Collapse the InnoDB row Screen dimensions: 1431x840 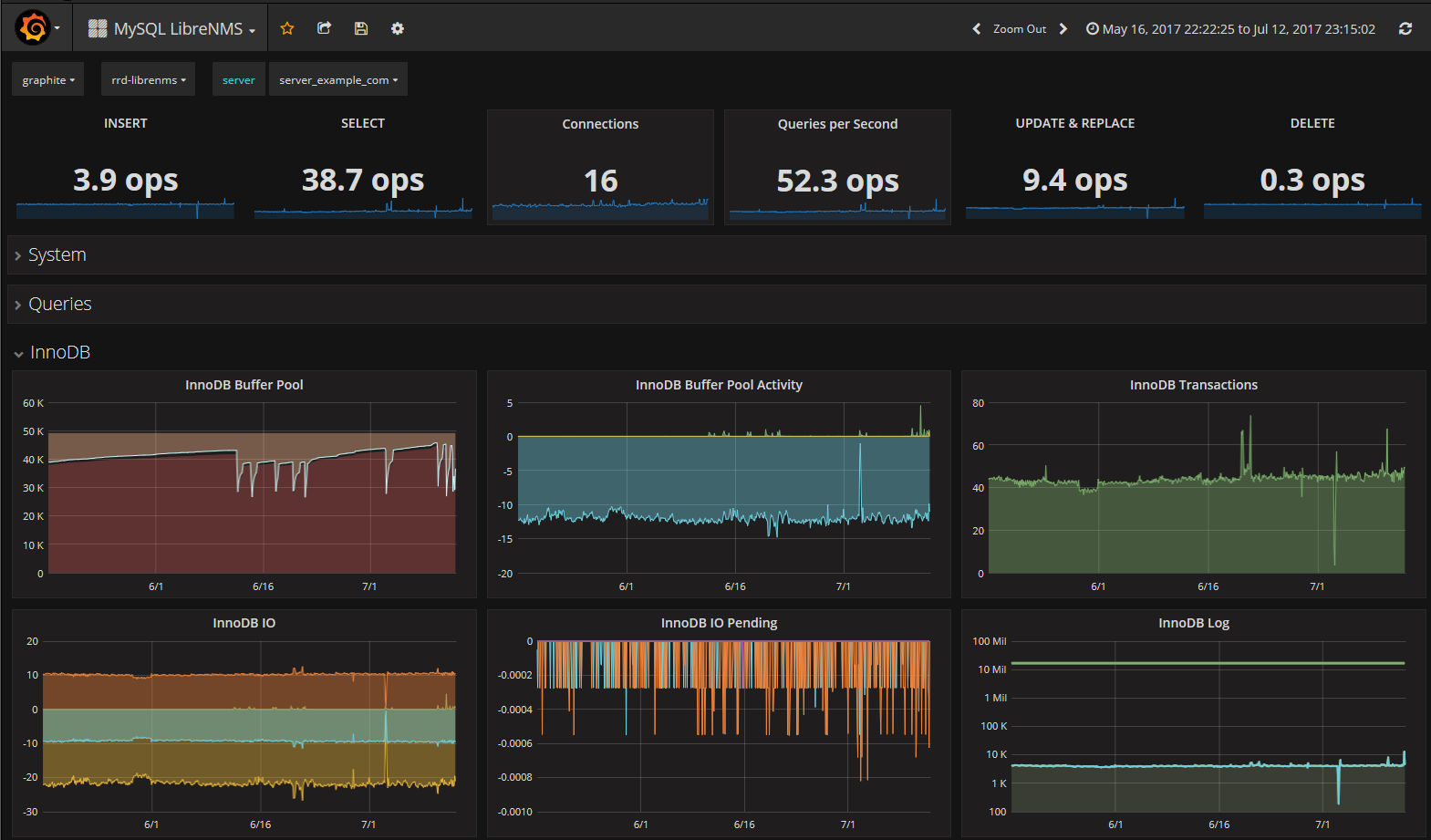[x=59, y=353]
